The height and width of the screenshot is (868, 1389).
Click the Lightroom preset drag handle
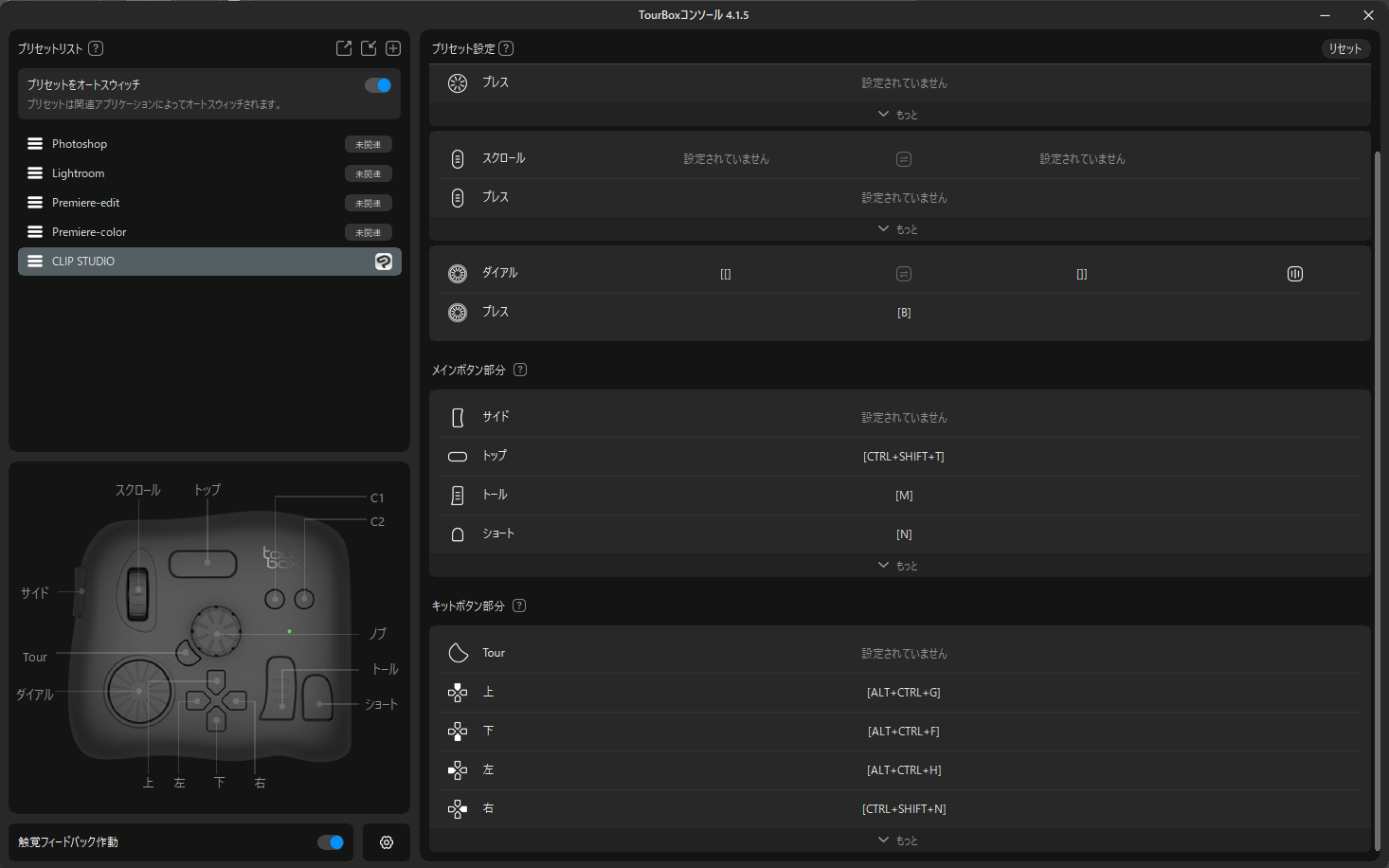click(x=35, y=173)
